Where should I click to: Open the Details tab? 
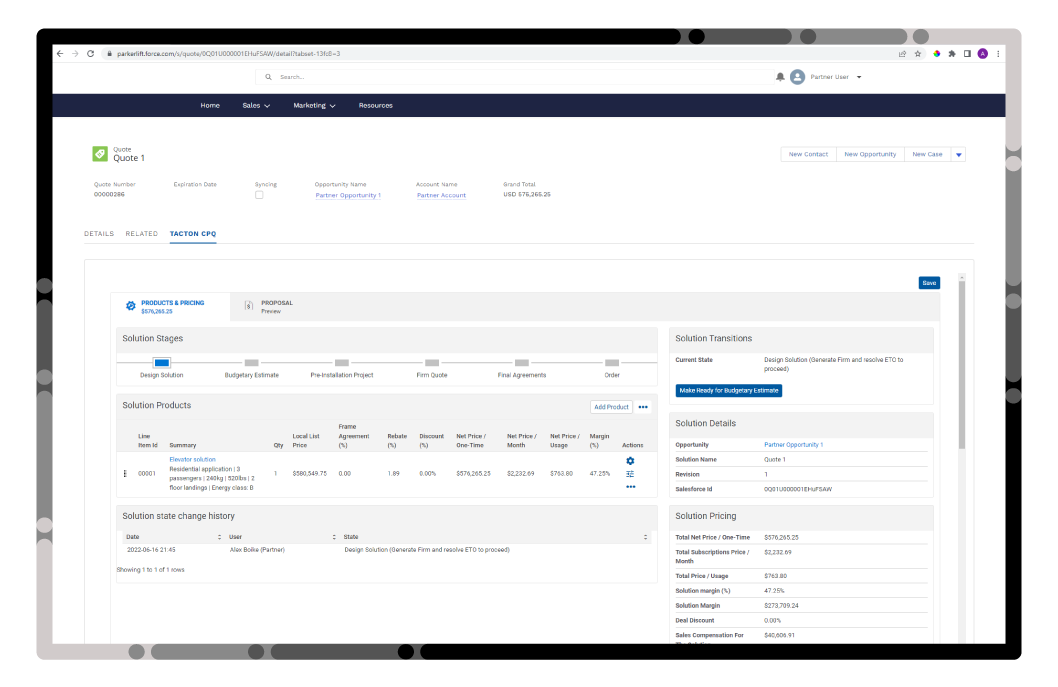tap(99, 233)
